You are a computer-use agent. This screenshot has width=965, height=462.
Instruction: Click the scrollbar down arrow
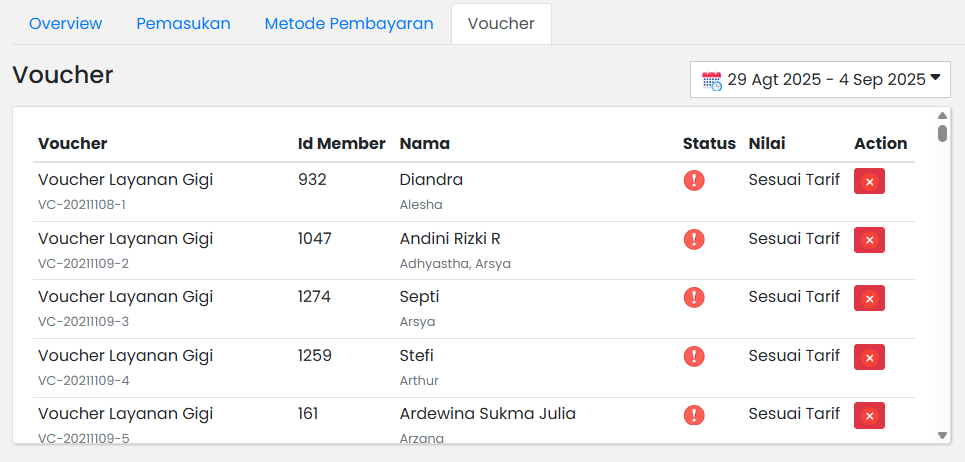tap(942, 435)
